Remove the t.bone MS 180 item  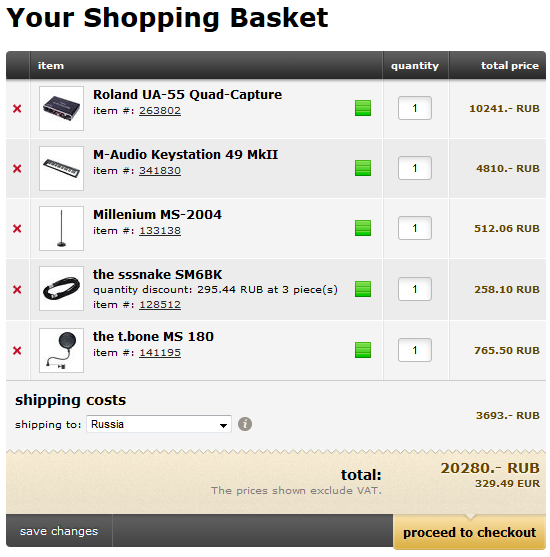pos(17,351)
